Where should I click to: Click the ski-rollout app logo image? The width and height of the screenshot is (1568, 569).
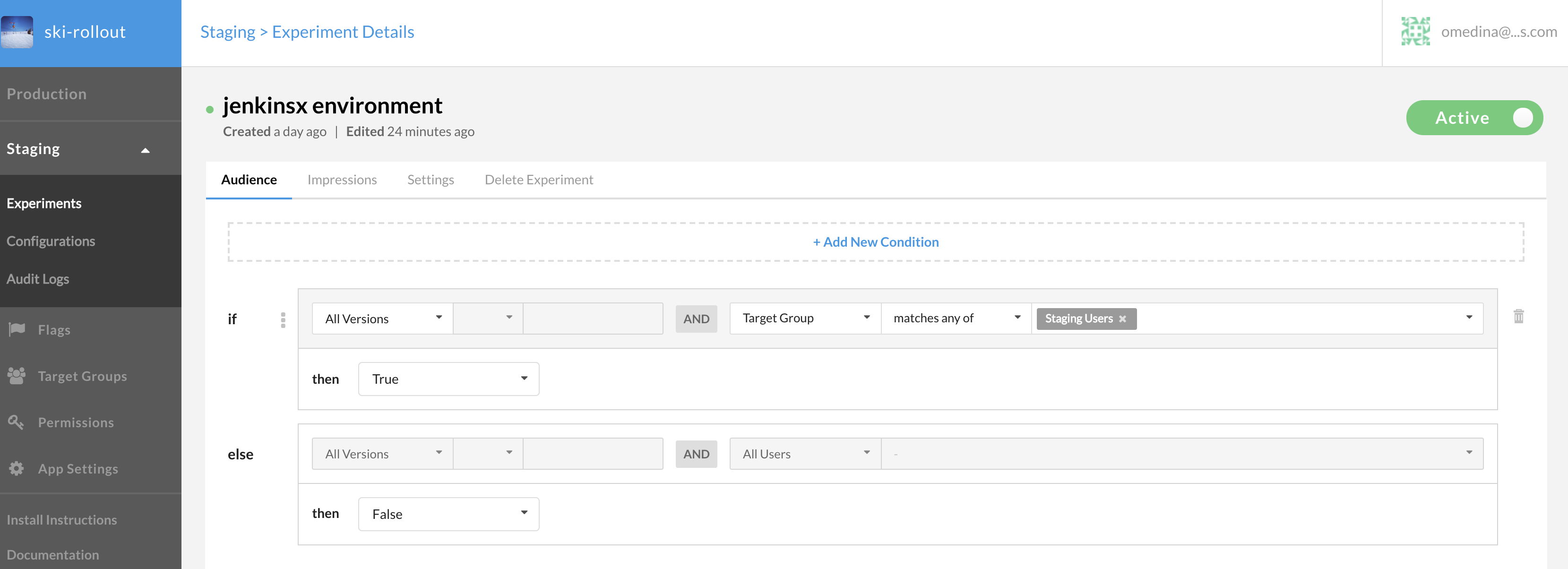pos(17,32)
